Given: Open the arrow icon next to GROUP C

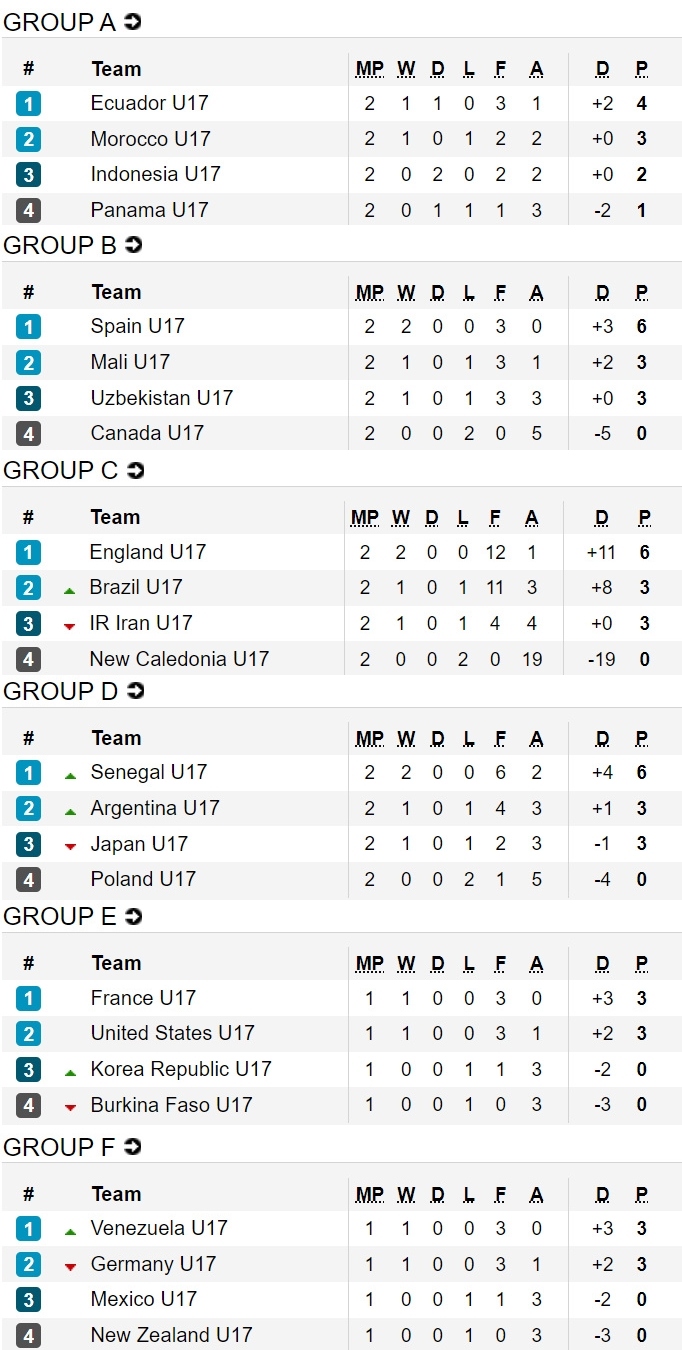Looking at the screenshot, I should 135,470.
